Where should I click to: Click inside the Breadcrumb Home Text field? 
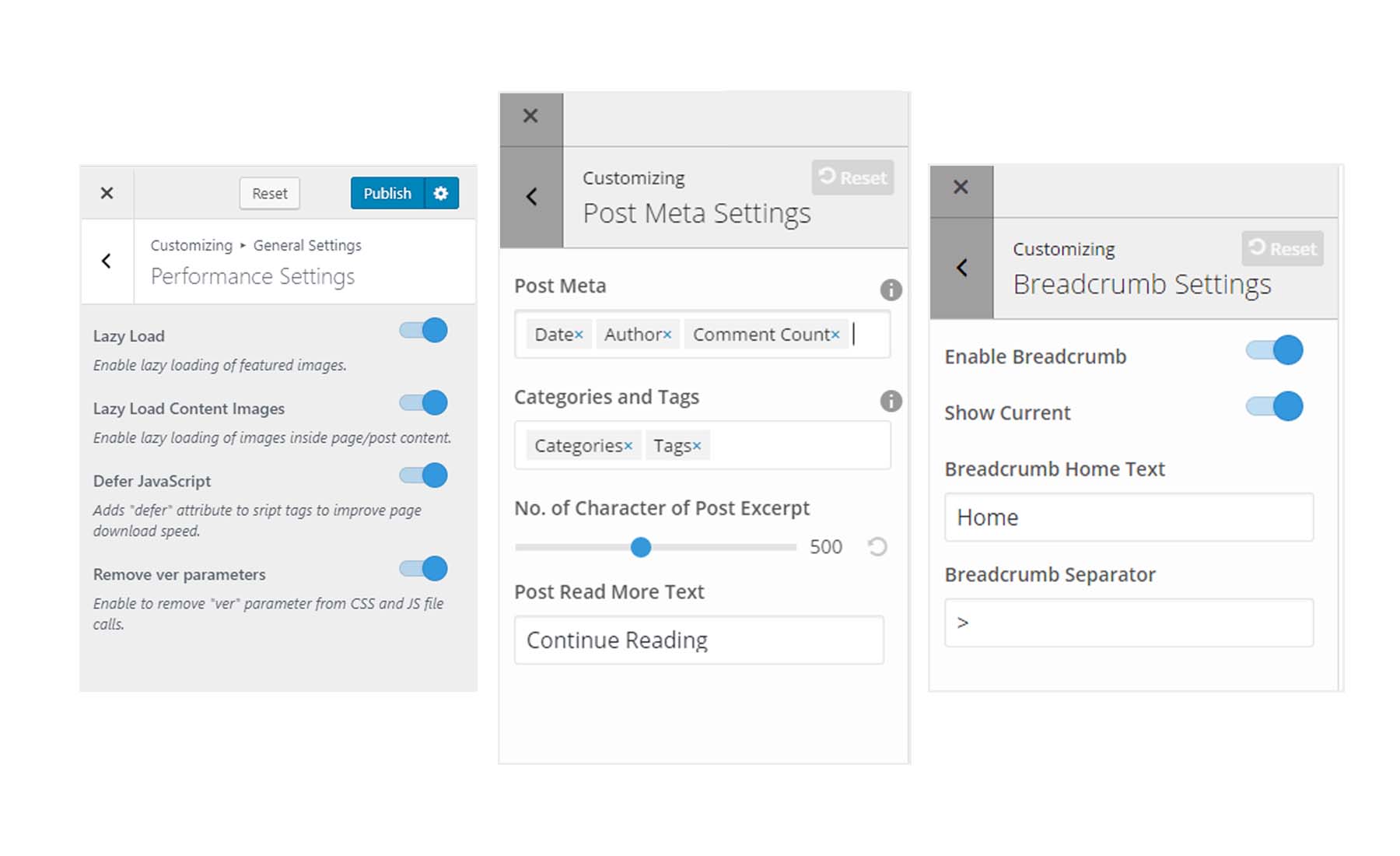click(1128, 517)
